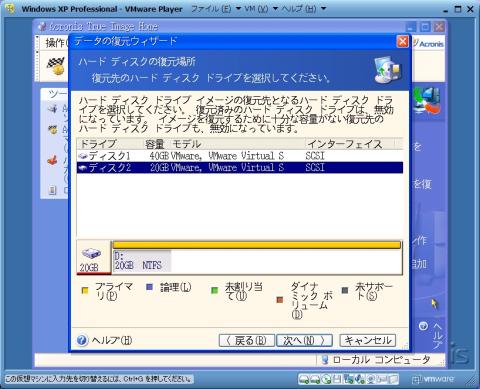This screenshot has height=389, width=480.
Task: Close the データの復元ウィザード dialog
Action: coord(403,42)
